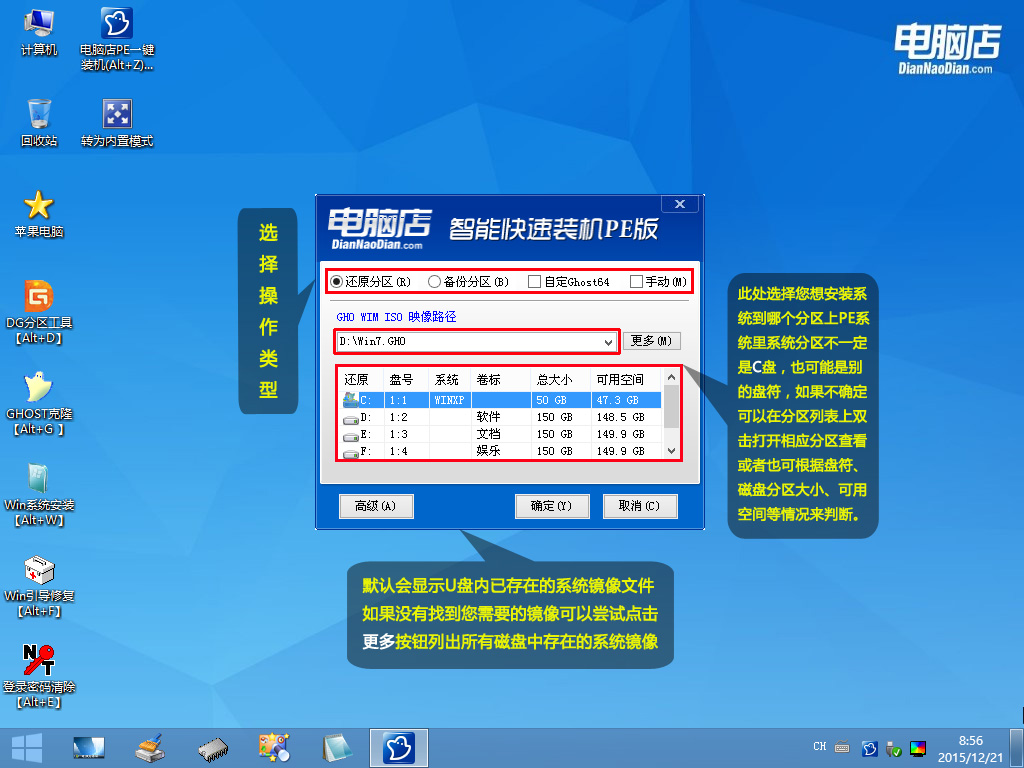Launch the Win系统安装 desktop icon

39,495
